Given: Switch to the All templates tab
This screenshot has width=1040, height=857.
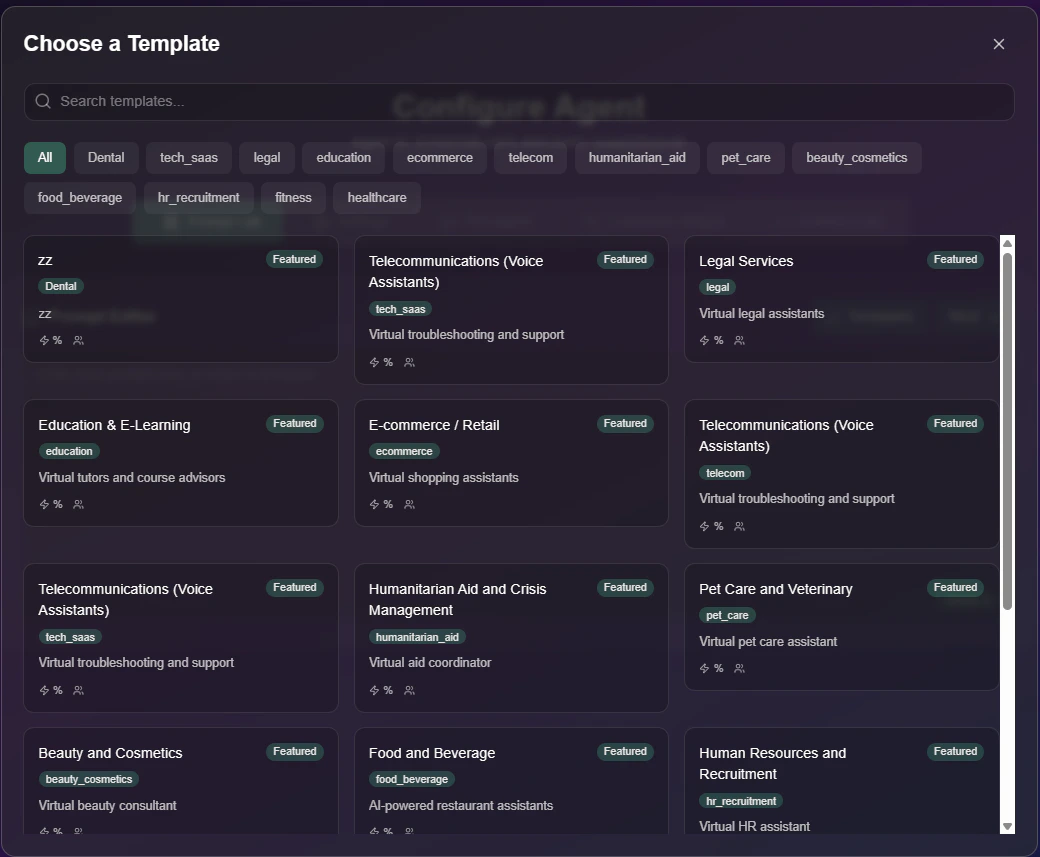Looking at the screenshot, I should (45, 157).
